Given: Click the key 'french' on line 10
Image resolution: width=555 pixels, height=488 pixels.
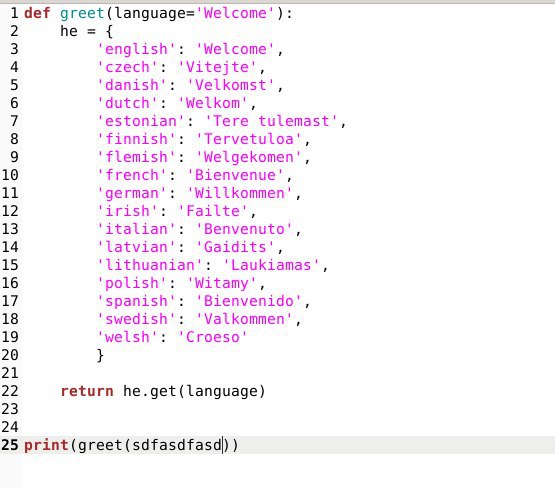Looking at the screenshot, I should (132, 175).
